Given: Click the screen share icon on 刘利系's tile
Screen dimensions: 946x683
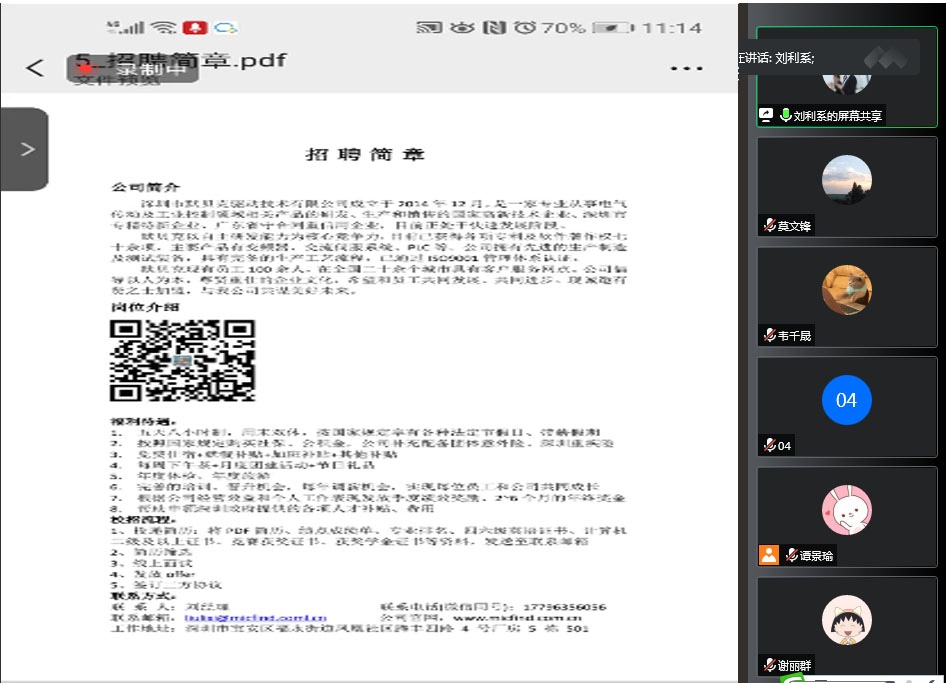Looking at the screenshot, I should click(767, 115).
